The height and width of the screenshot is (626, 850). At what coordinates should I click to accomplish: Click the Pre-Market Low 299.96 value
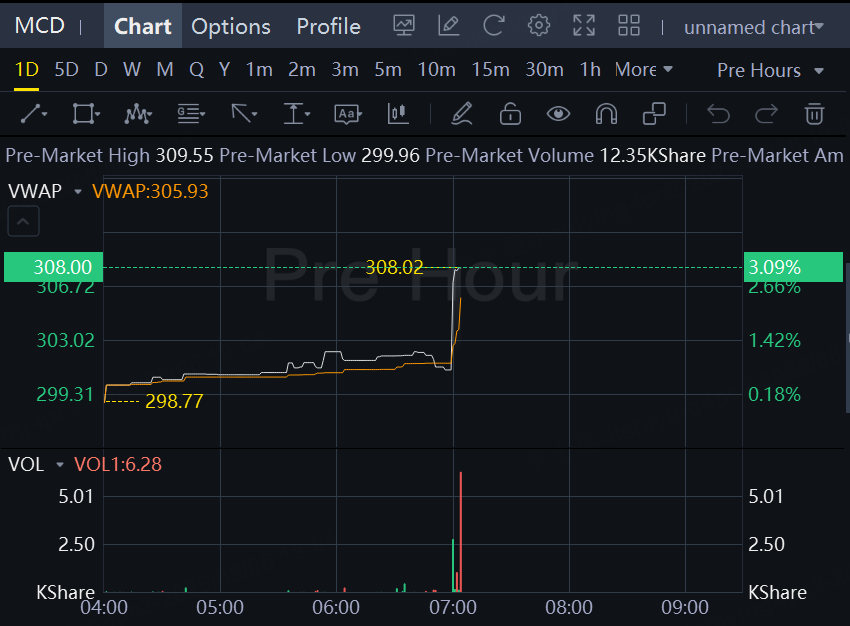coord(390,156)
